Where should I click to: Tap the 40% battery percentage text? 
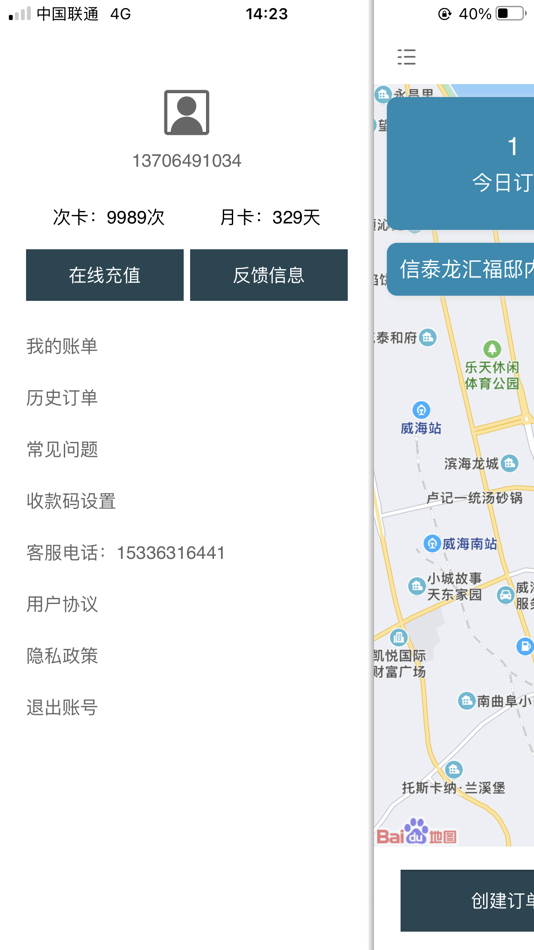(475, 14)
